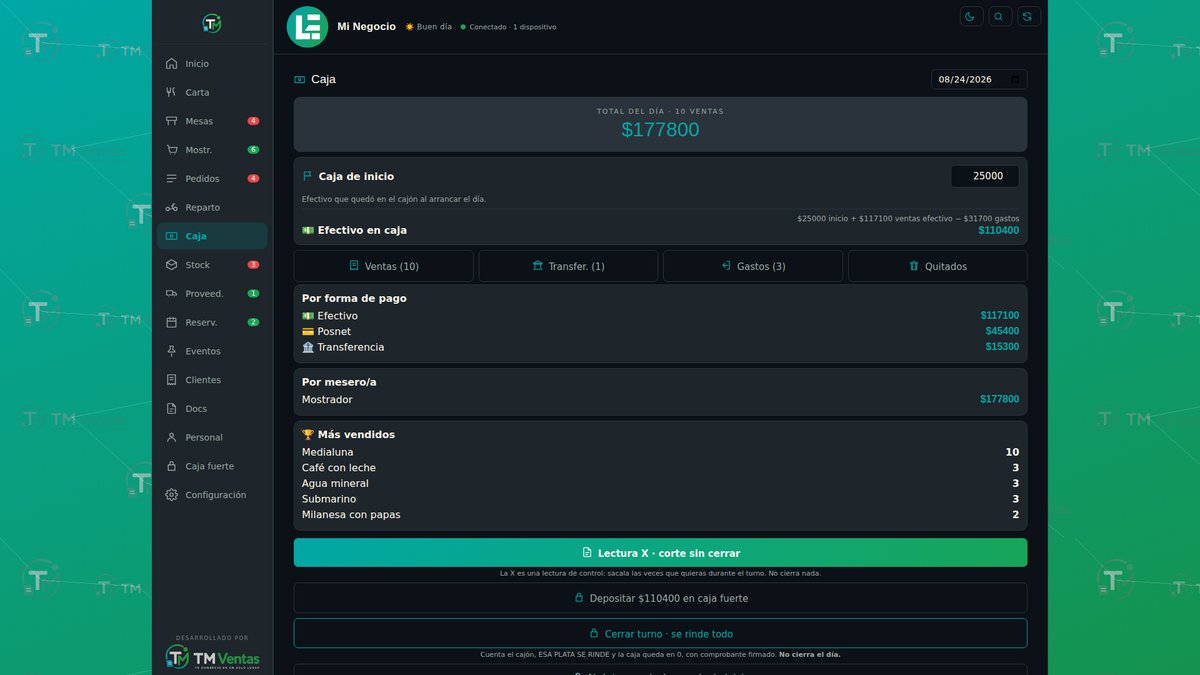Viewport: 1200px width, 675px height.
Task: Open Reserv. calendar section
Action: [212, 322]
